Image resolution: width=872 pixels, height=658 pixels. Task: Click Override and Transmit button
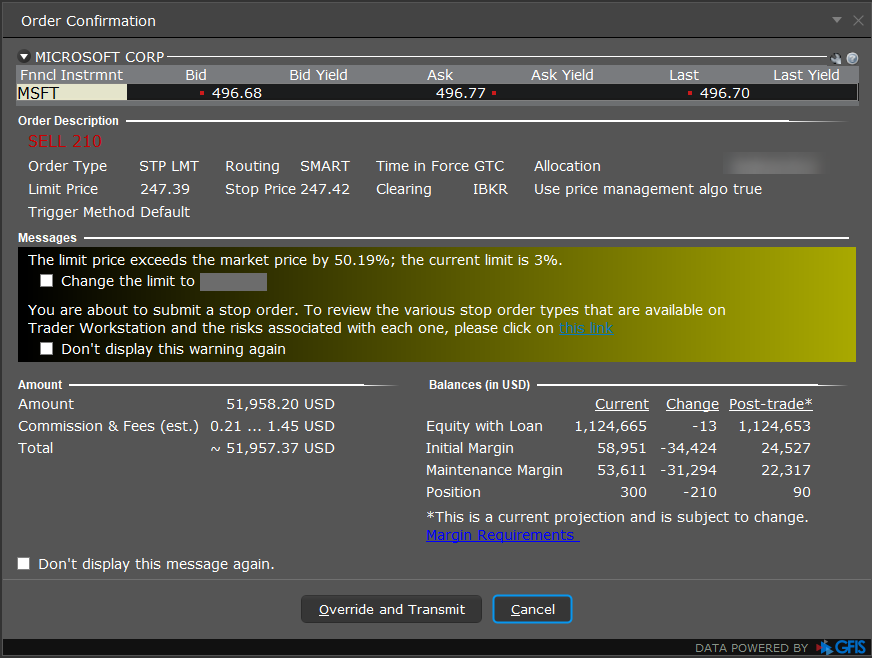click(x=392, y=609)
